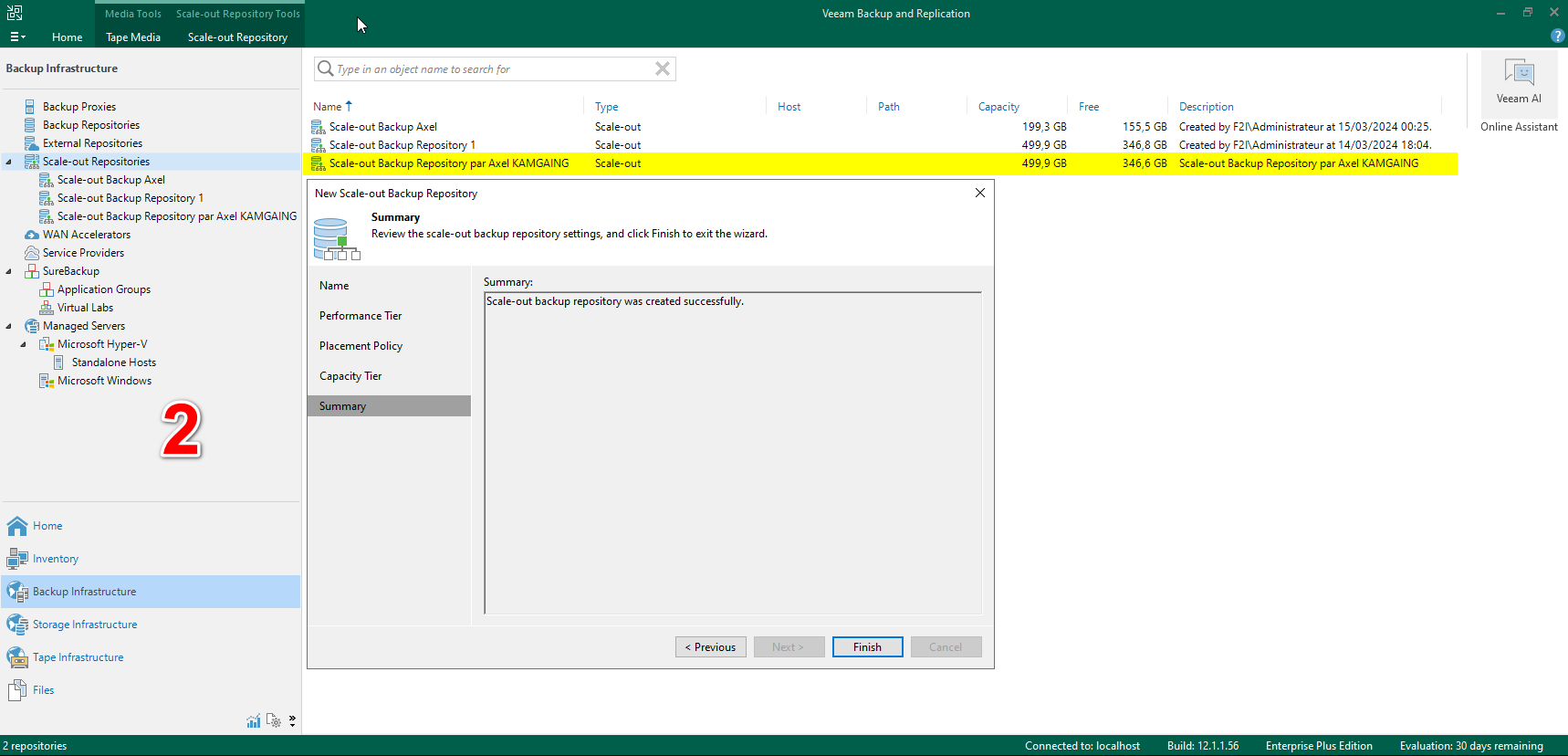Click the WAN Accelerators icon
The width and height of the screenshot is (1568, 756).
[32, 235]
